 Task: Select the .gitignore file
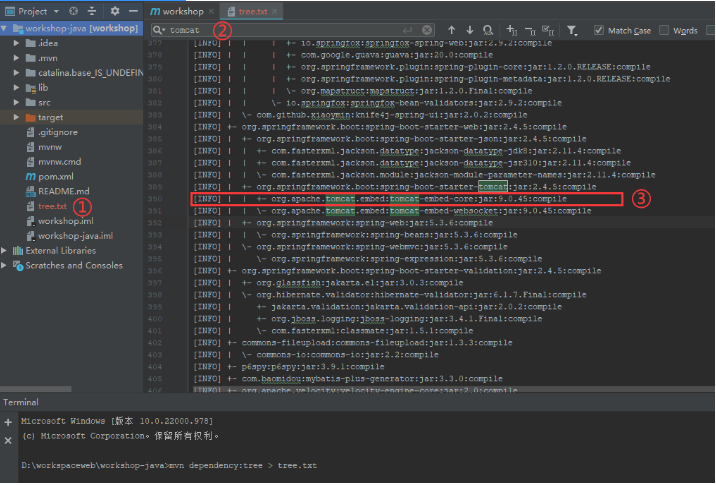[58, 132]
